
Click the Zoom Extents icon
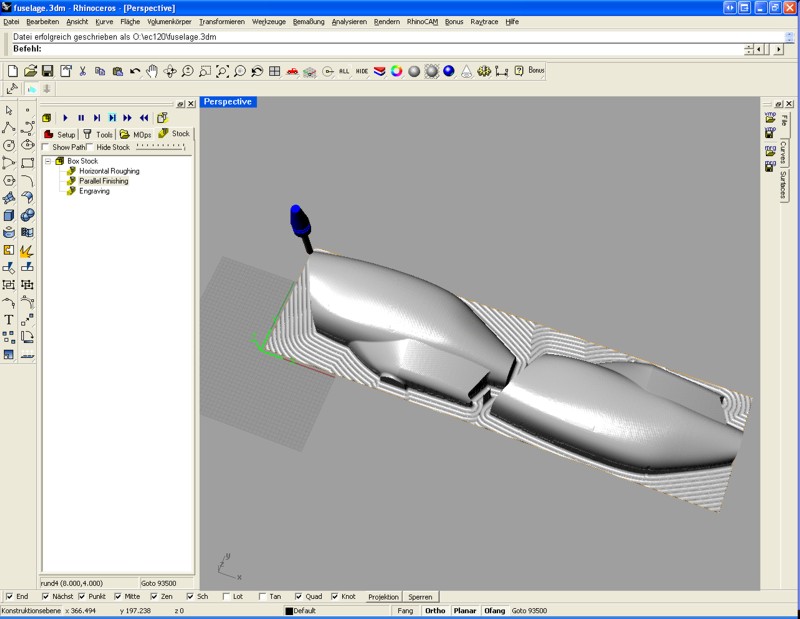point(222,71)
